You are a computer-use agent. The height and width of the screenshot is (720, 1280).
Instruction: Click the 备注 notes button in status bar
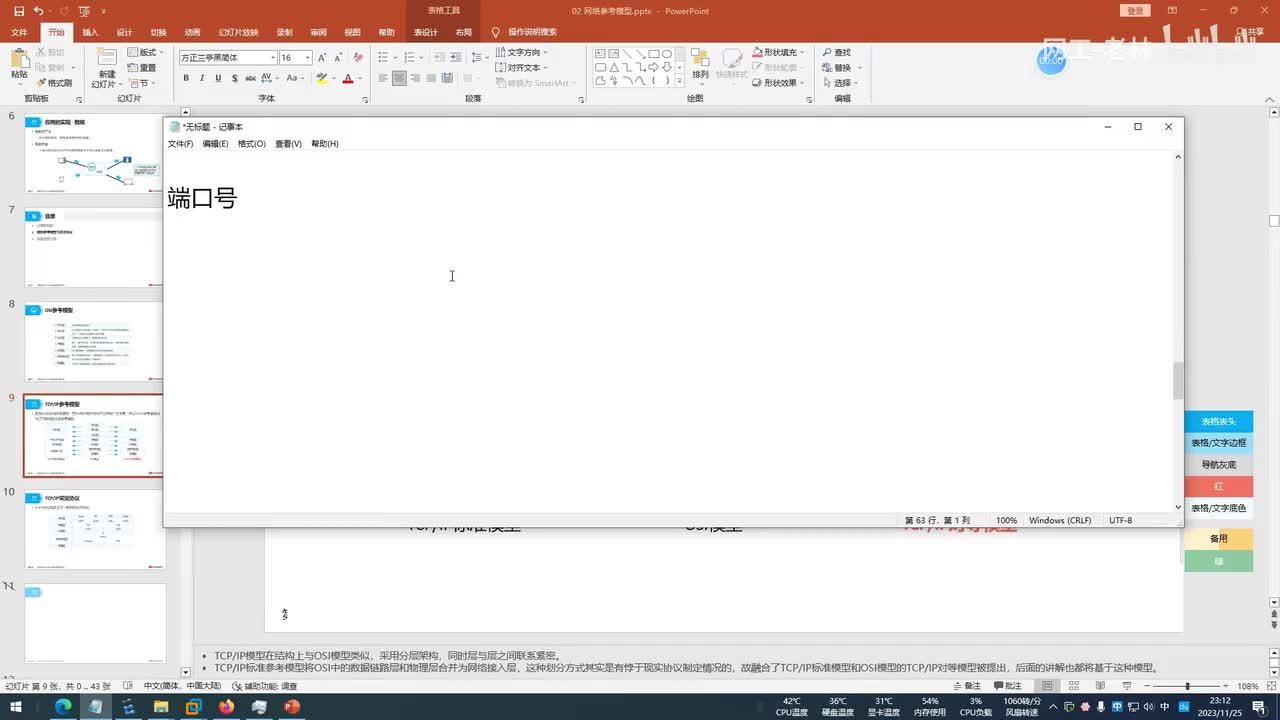pyautogui.click(x=966, y=686)
